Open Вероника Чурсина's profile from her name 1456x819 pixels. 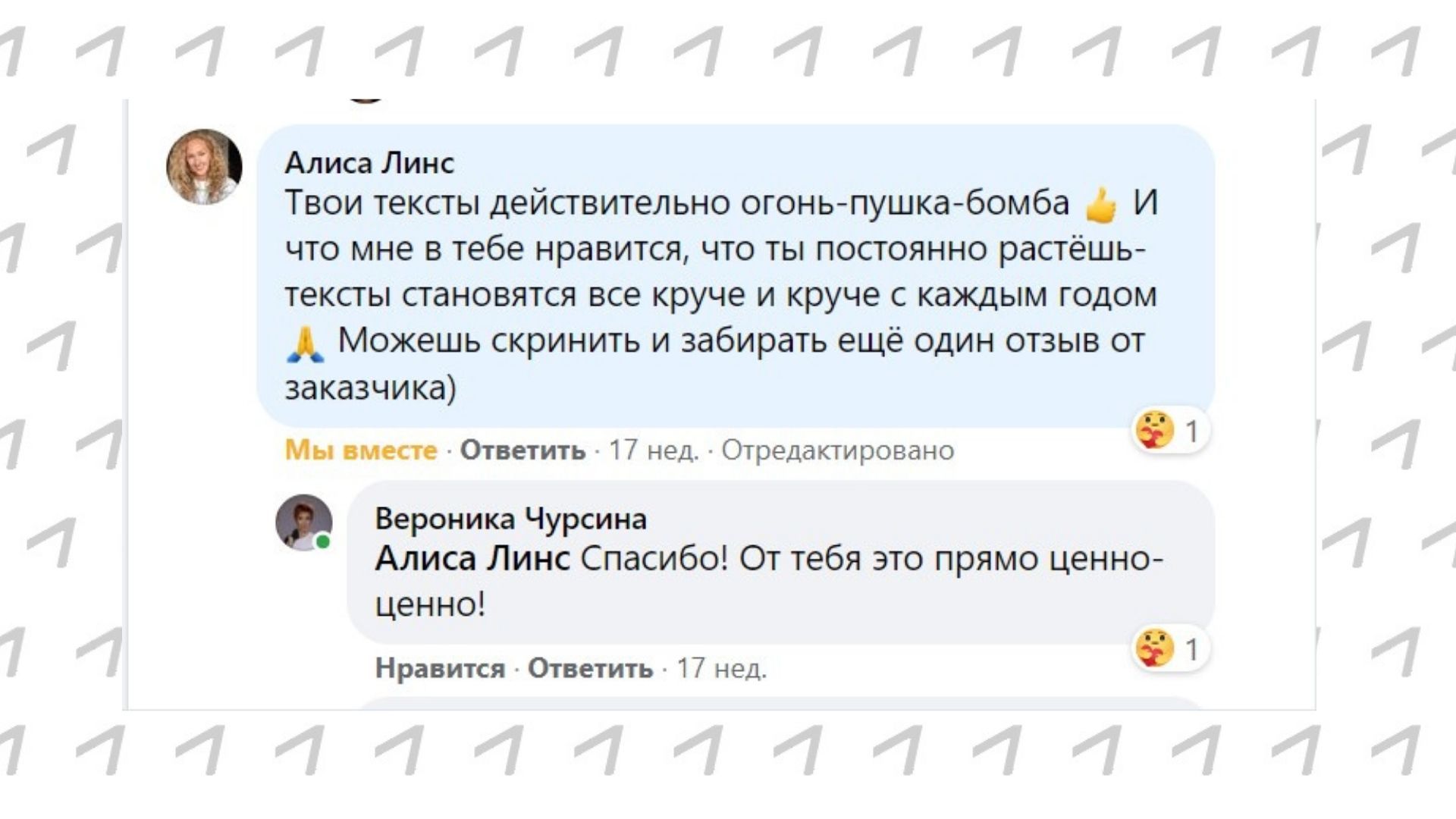click(x=510, y=519)
